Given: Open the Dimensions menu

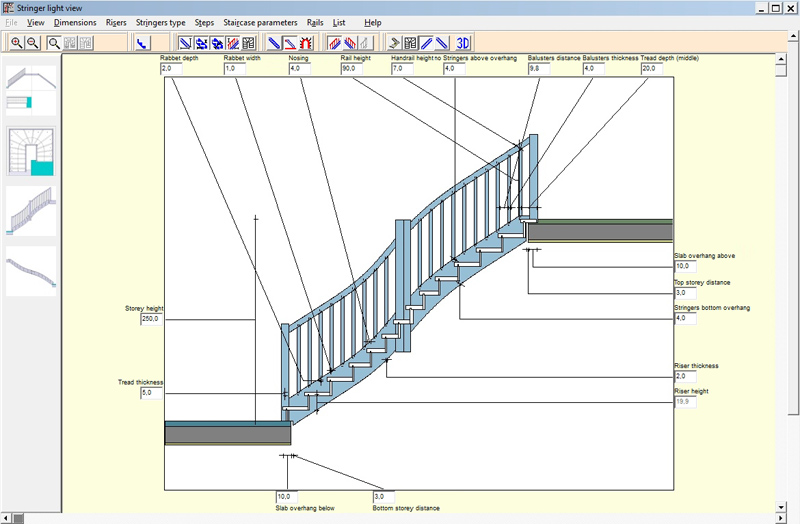Looking at the screenshot, I should pyautogui.click(x=75, y=22).
